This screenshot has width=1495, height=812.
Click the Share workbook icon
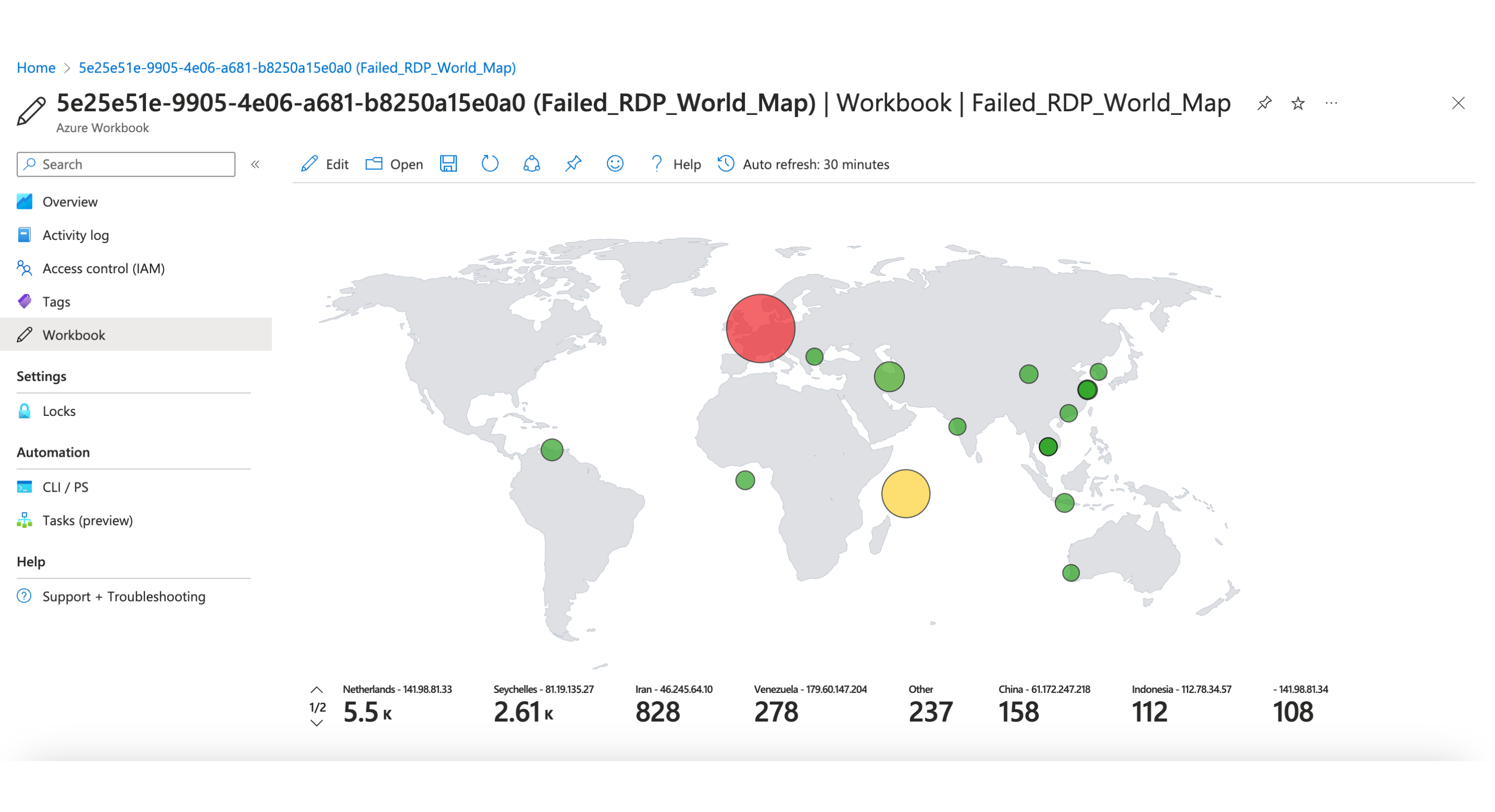[x=532, y=164]
